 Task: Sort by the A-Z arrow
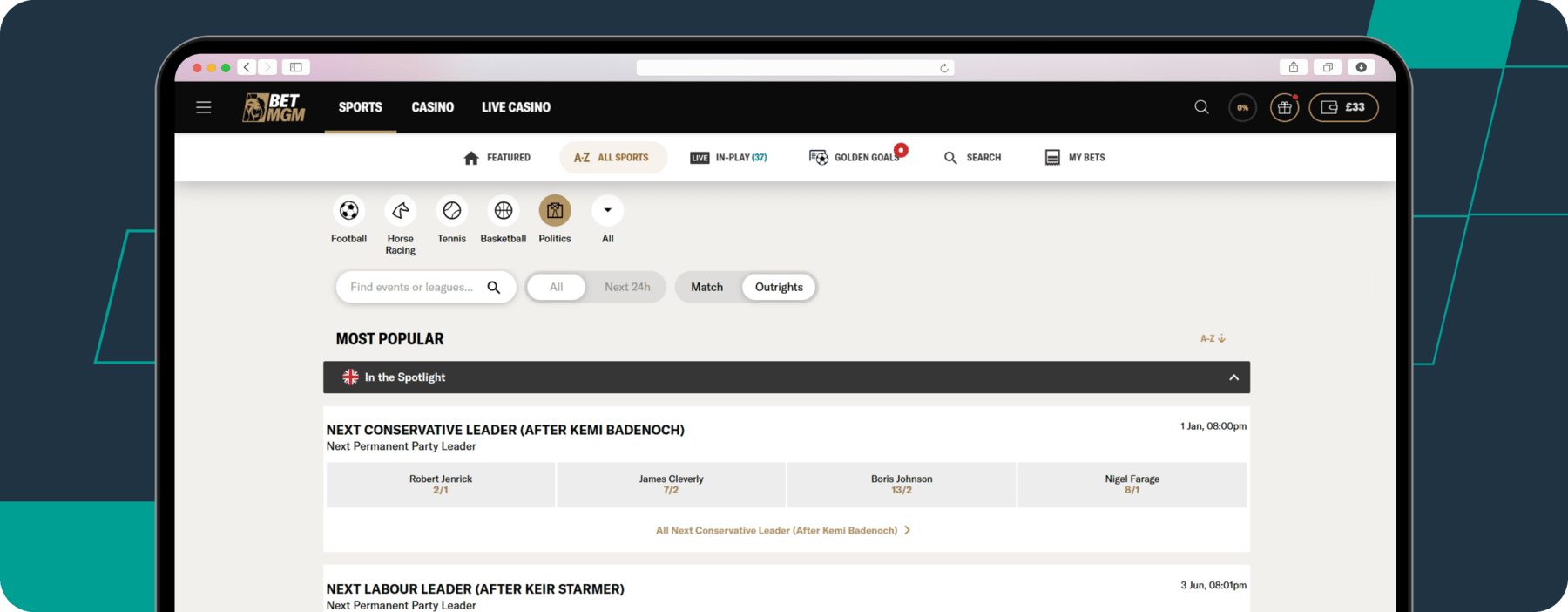tap(1213, 338)
